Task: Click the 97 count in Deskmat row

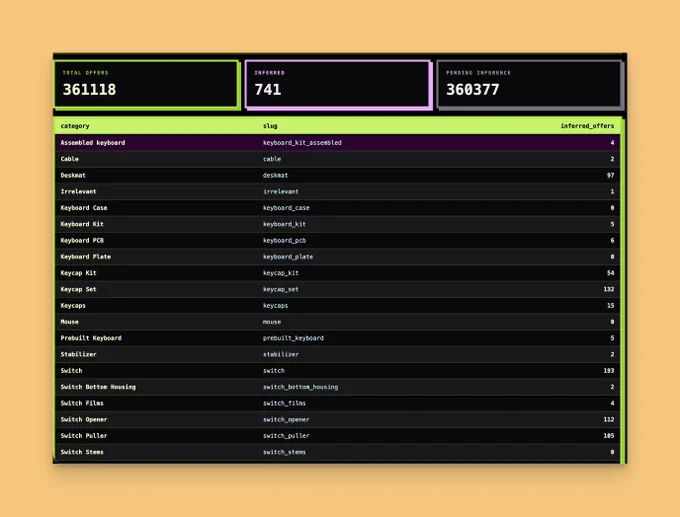Action: click(610, 175)
